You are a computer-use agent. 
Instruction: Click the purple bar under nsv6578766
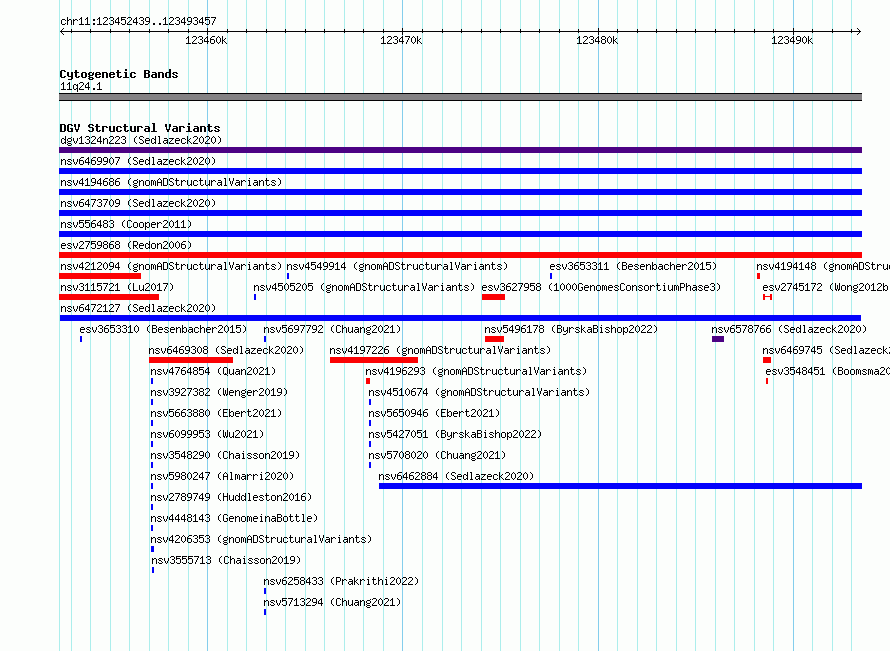[x=718, y=339]
